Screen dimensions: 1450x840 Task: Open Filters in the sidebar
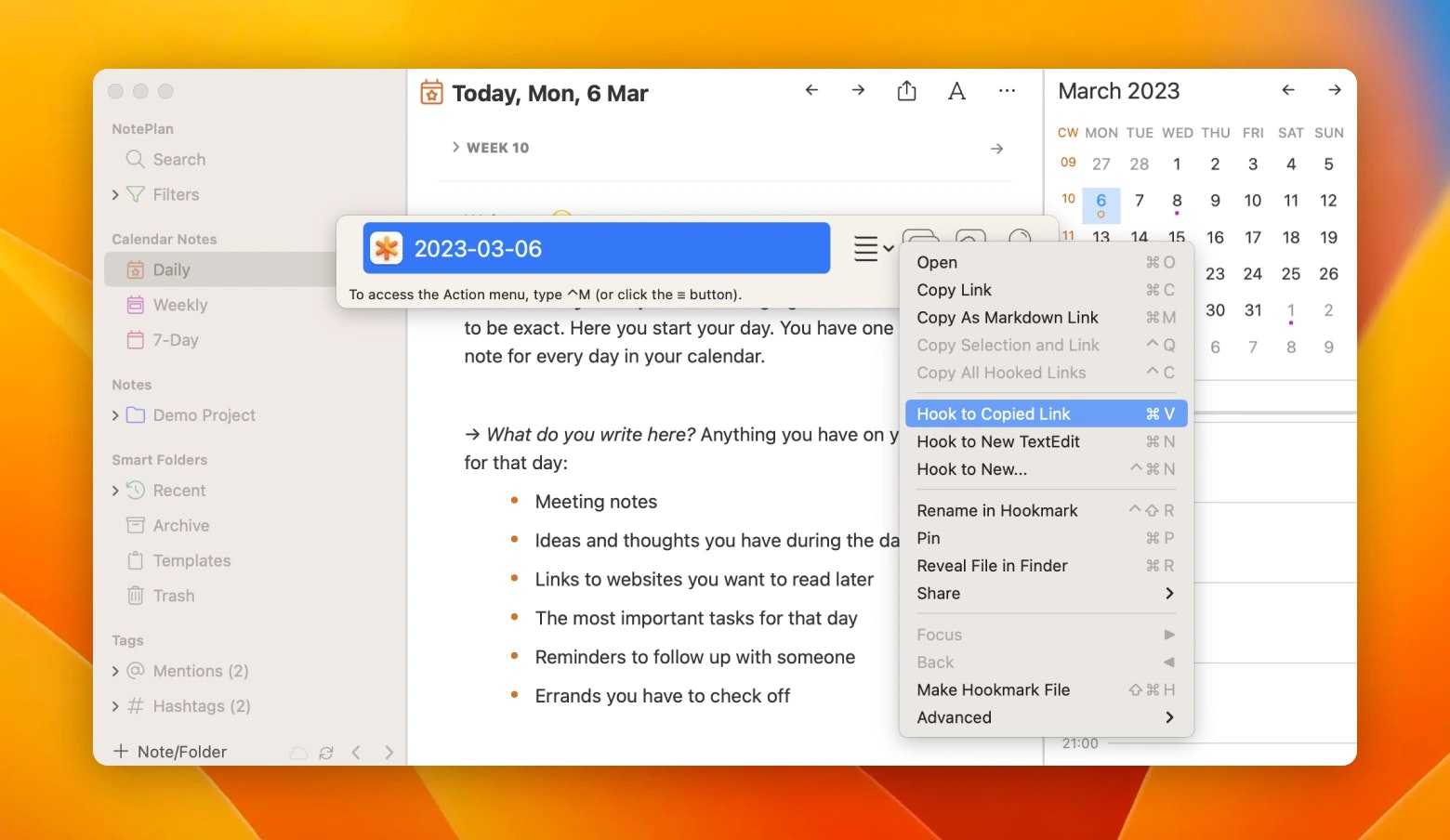[x=176, y=194]
